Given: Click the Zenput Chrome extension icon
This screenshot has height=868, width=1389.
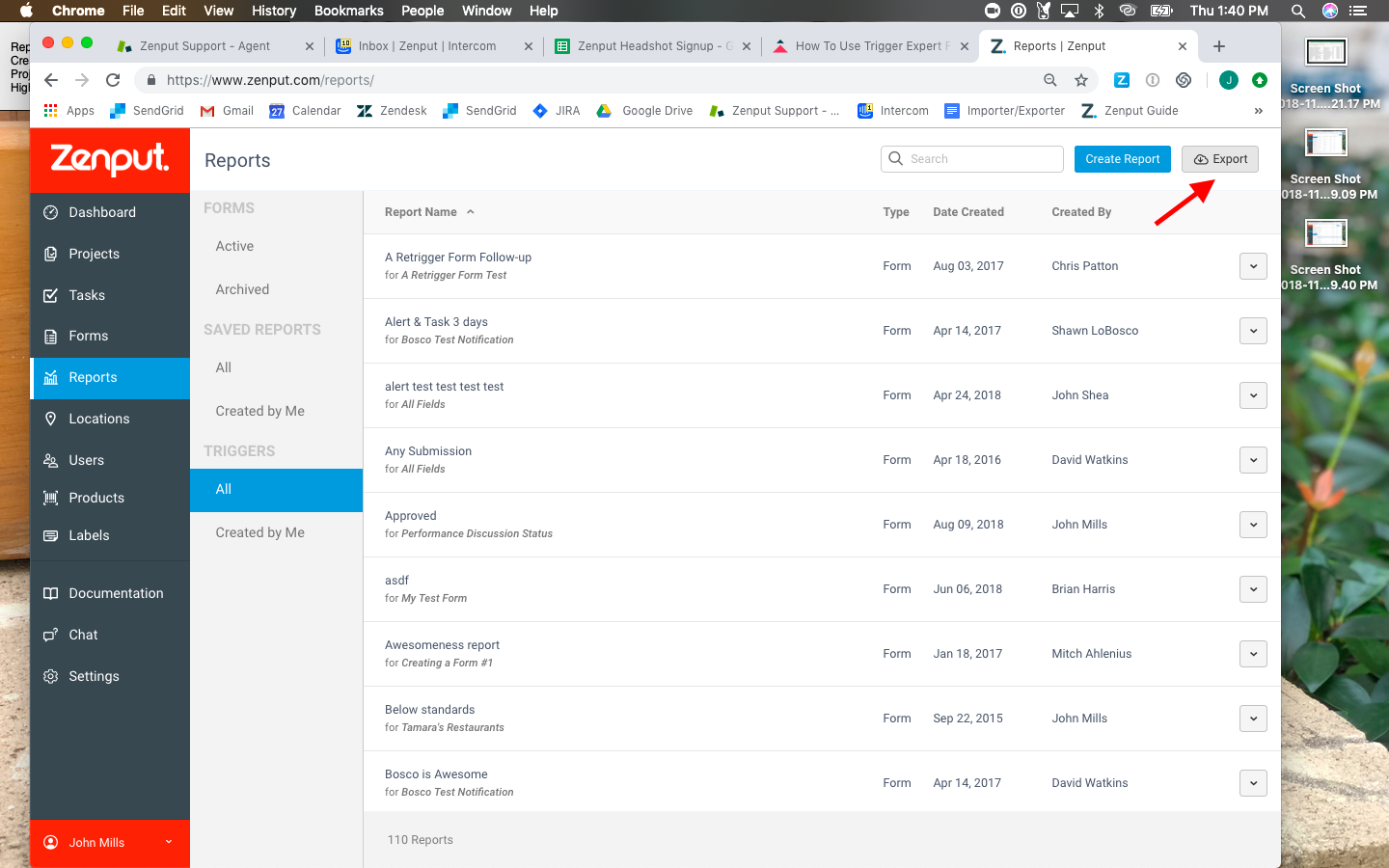Looking at the screenshot, I should (1122, 80).
